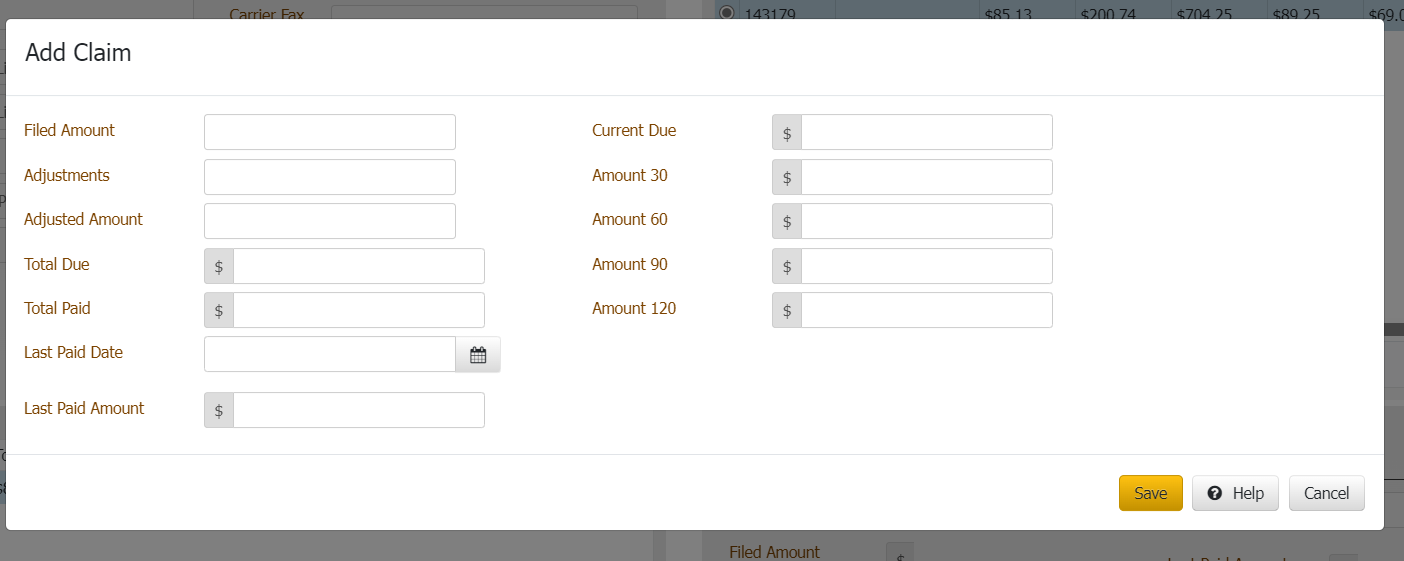
Task: Click the dollar sign beside Current Due
Action: tap(787, 132)
